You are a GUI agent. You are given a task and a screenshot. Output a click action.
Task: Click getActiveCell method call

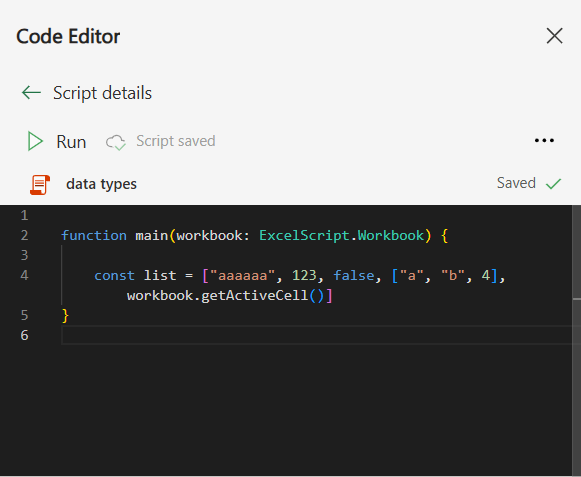click(255, 296)
